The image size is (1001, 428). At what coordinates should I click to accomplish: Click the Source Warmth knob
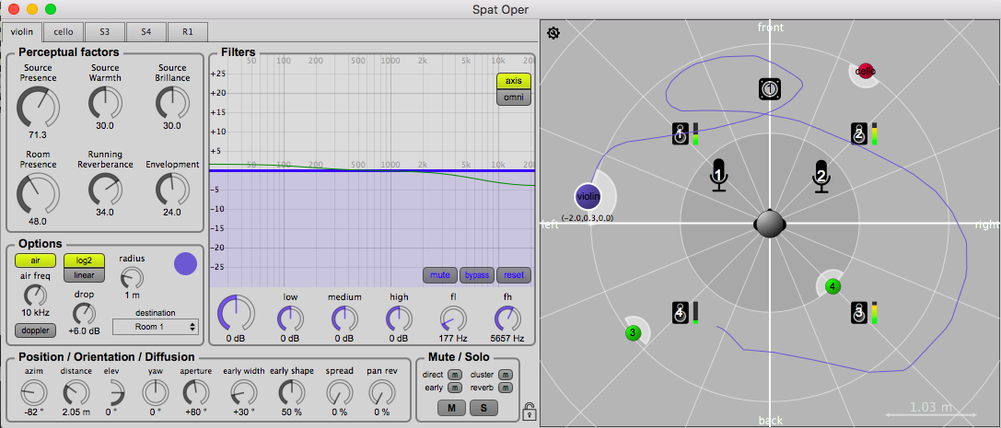(105, 103)
